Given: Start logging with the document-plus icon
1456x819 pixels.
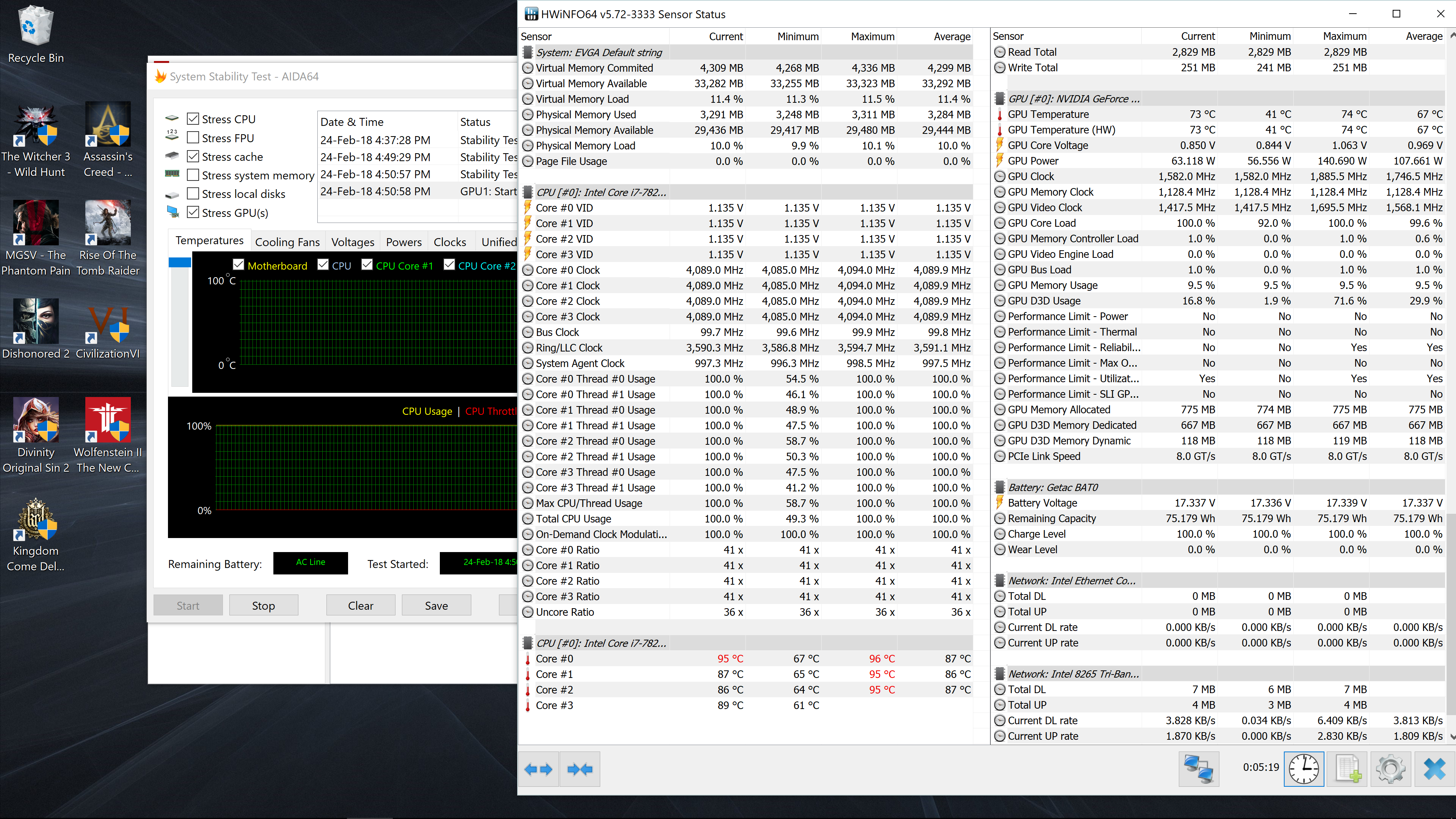Looking at the screenshot, I should point(1348,769).
